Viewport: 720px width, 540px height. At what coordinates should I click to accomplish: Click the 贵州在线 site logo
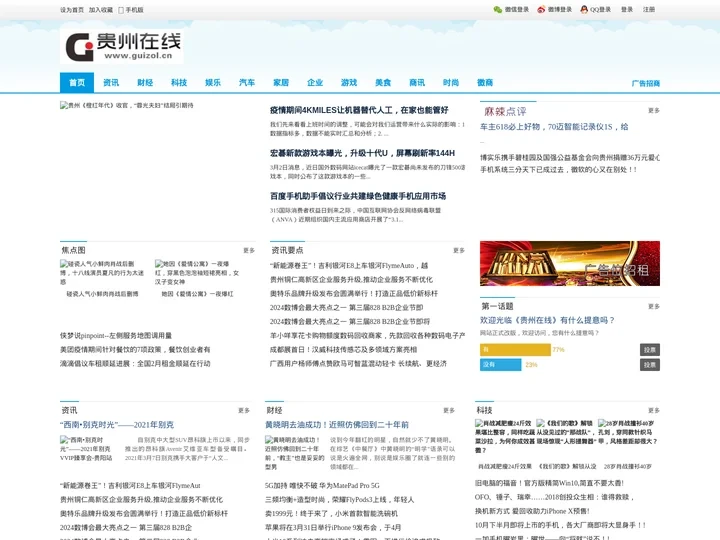click(122, 46)
